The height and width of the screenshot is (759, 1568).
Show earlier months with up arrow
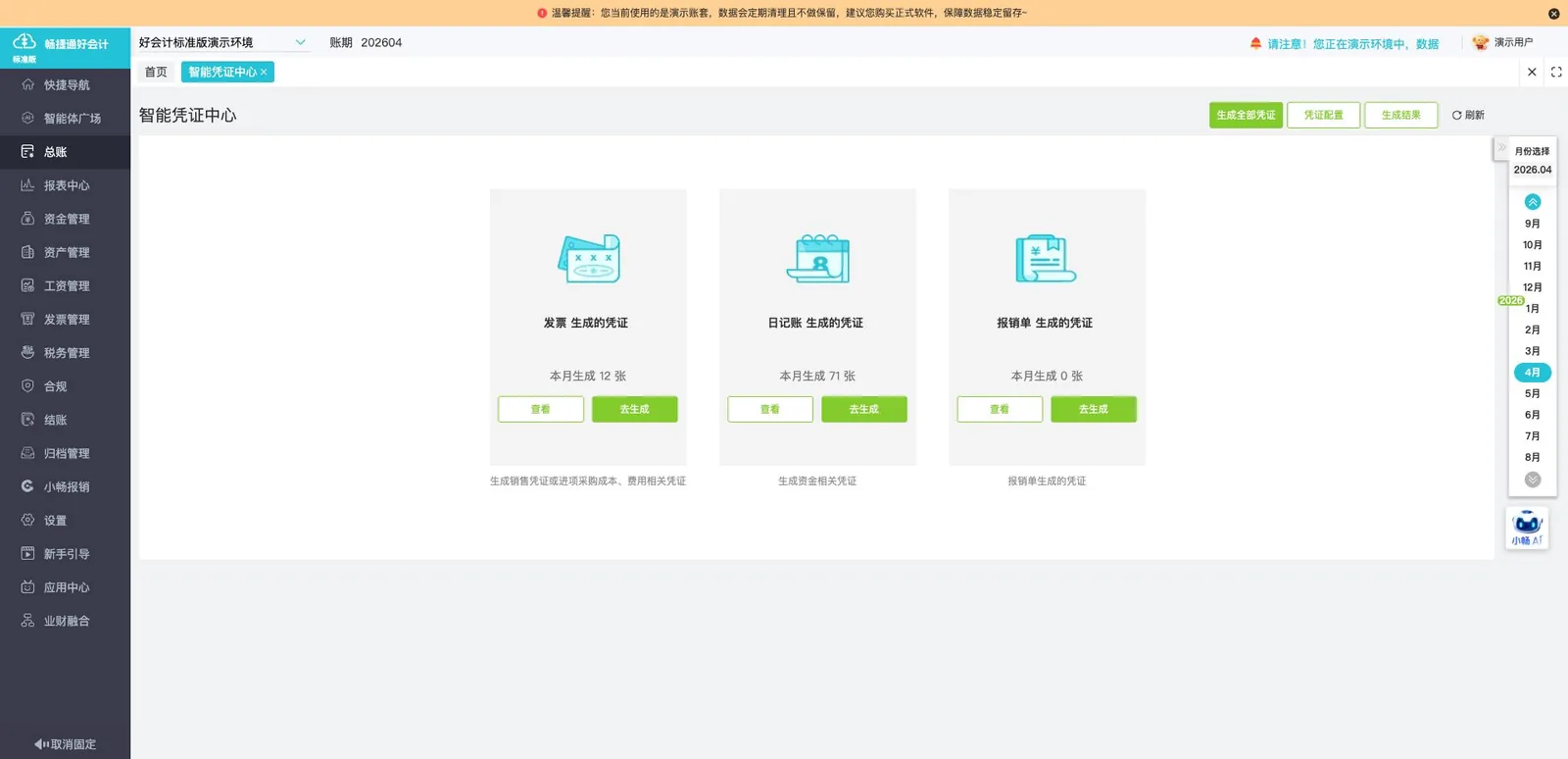(1533, 202)
